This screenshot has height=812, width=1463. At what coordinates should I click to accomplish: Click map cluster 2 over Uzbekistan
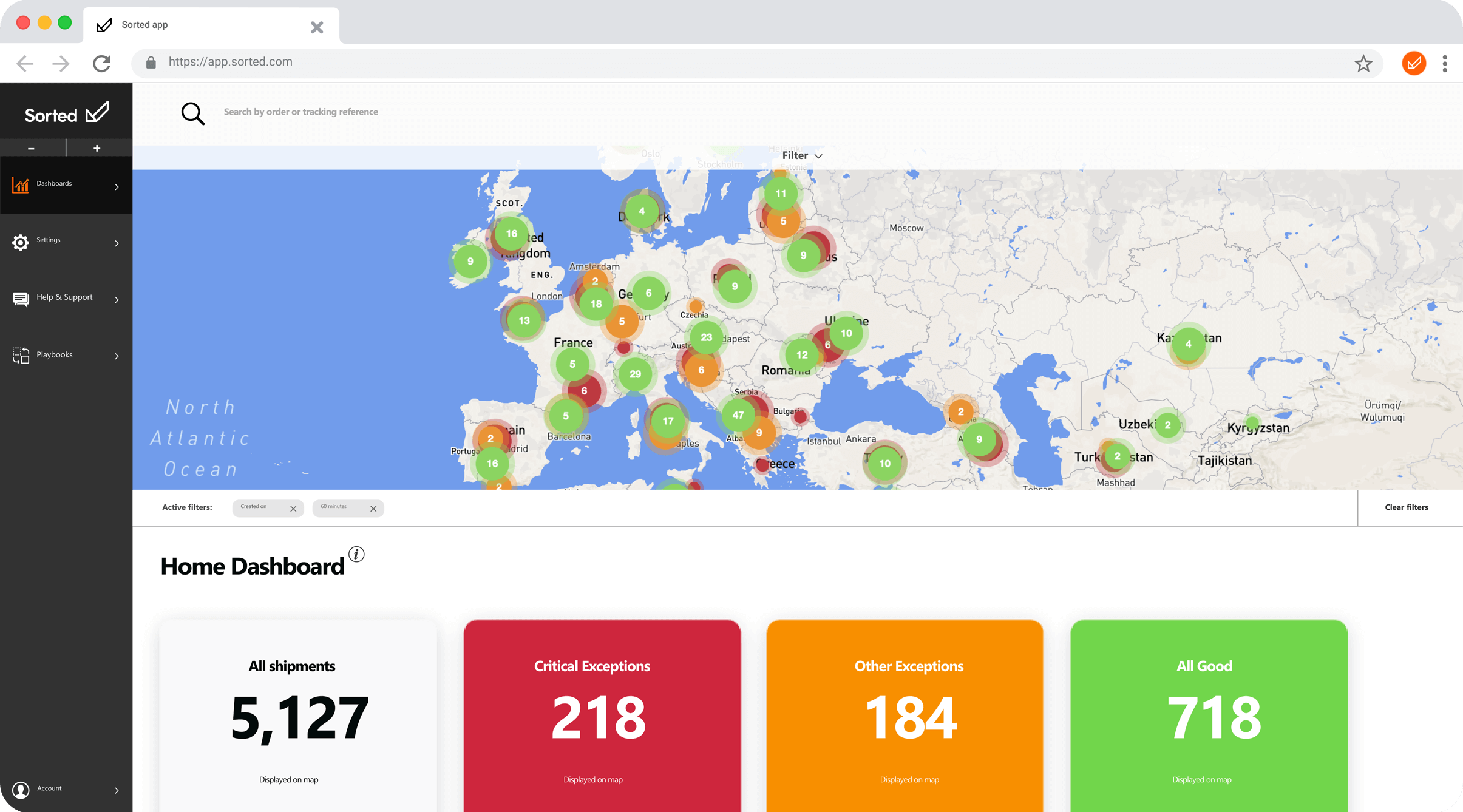[x=1167, y=425]
